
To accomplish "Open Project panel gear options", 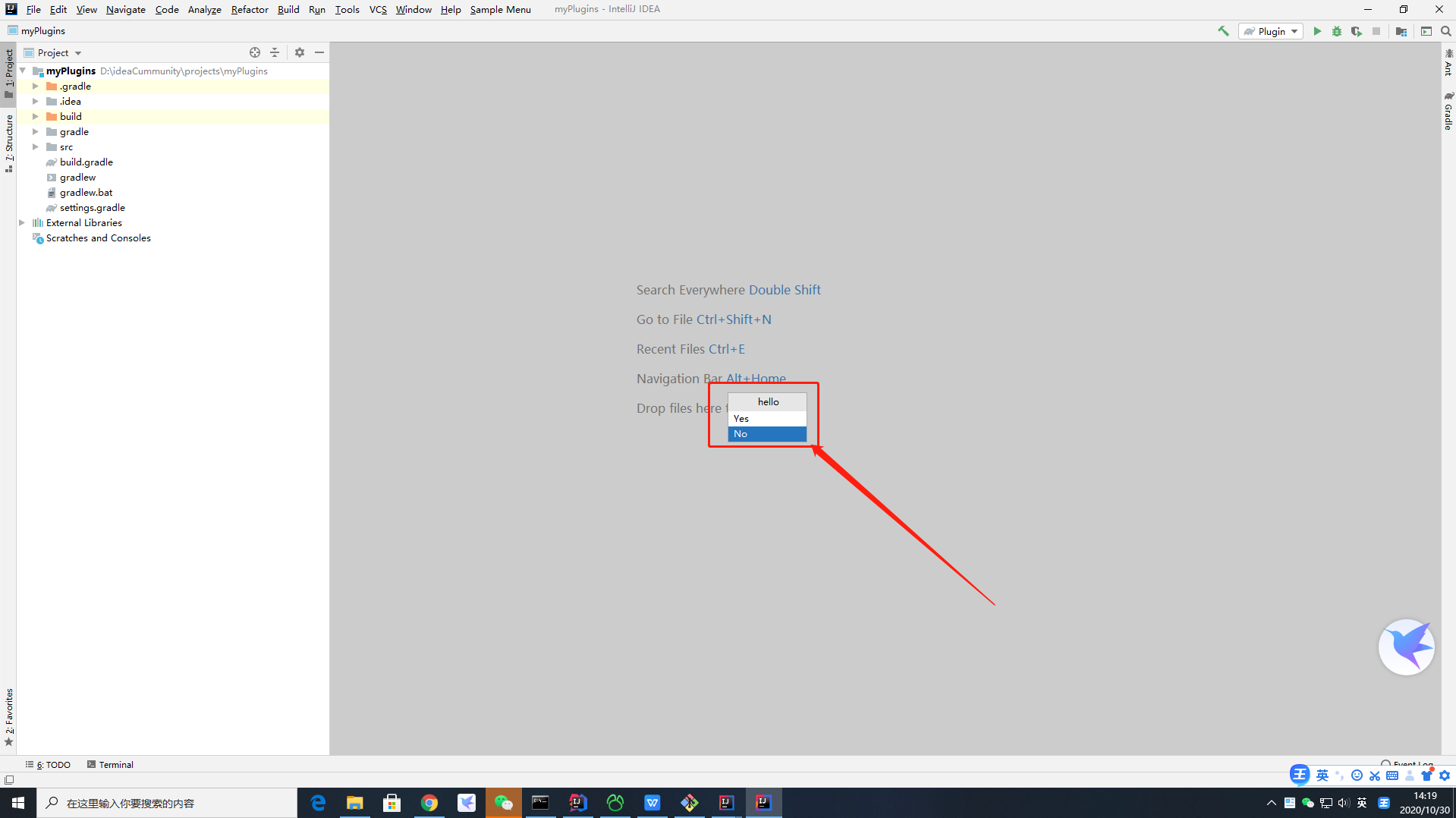I will pos(300,52).
